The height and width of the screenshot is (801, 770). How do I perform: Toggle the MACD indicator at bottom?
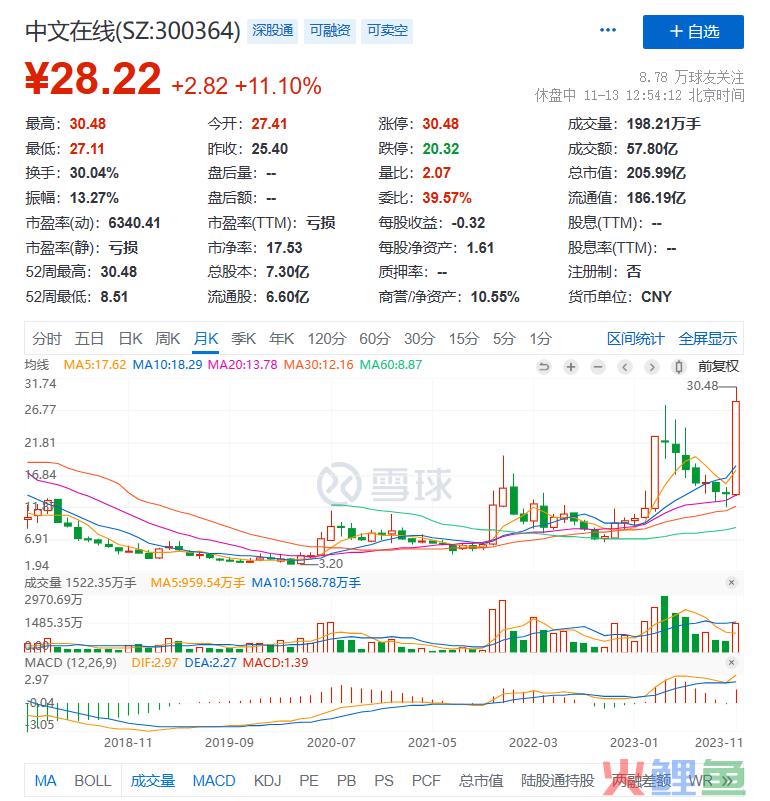(214, 781)
